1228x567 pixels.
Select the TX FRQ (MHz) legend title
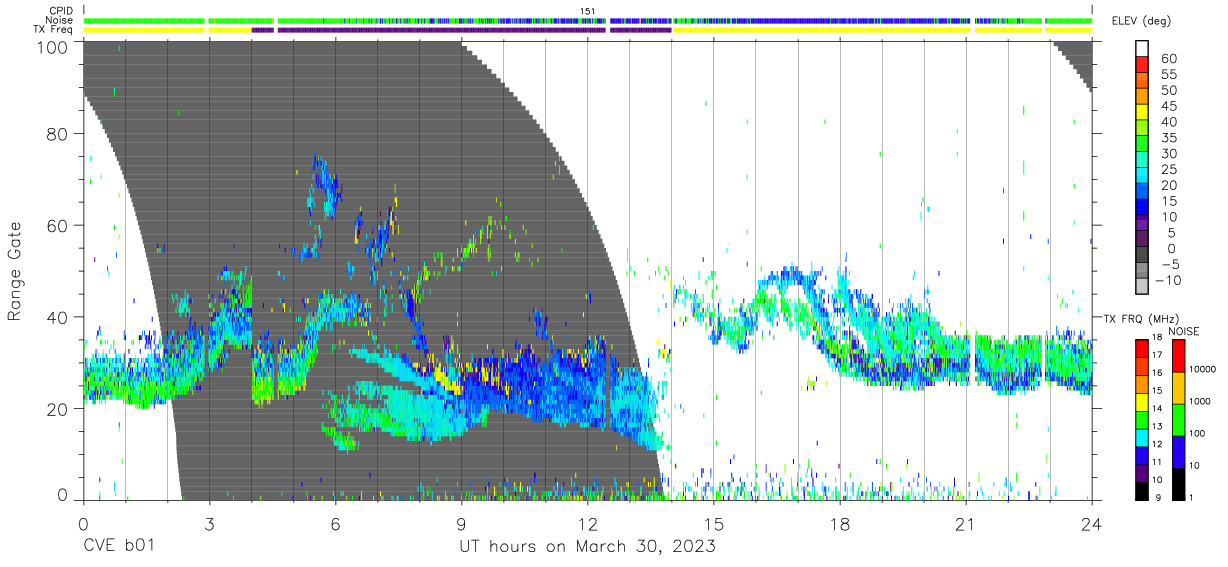point(1141,318)
